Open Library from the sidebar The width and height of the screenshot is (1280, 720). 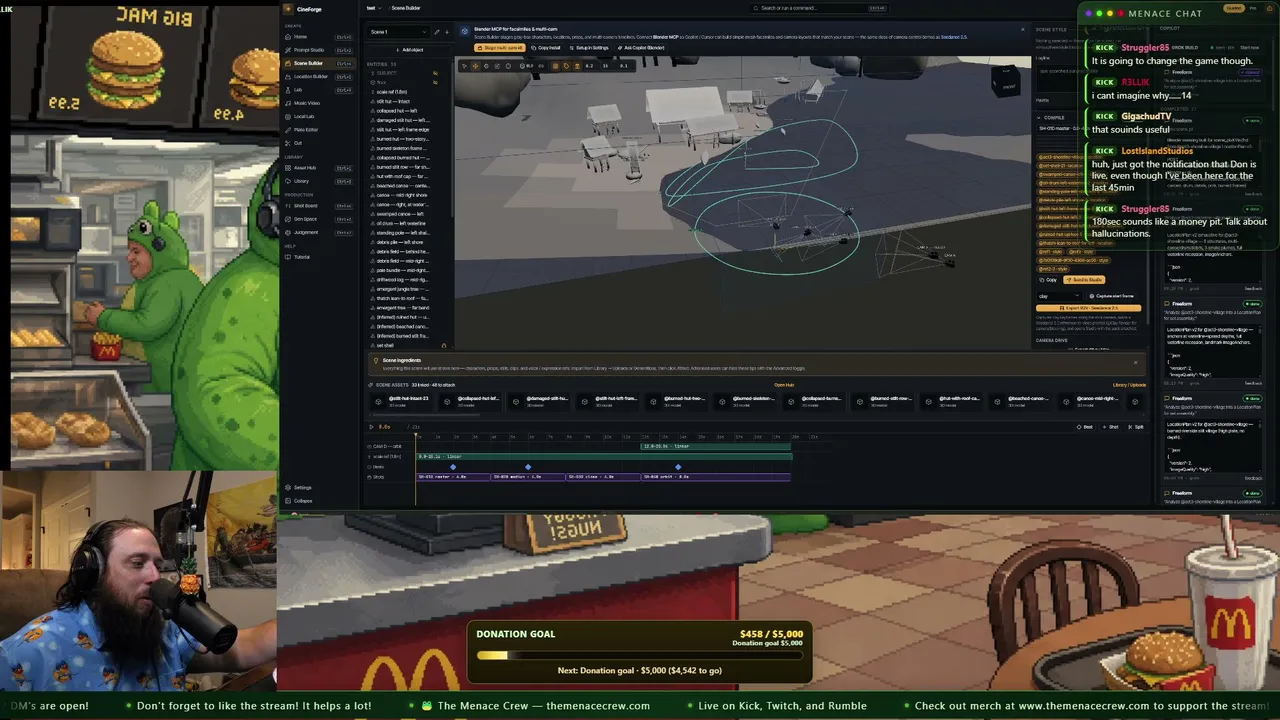pos(318,181)
